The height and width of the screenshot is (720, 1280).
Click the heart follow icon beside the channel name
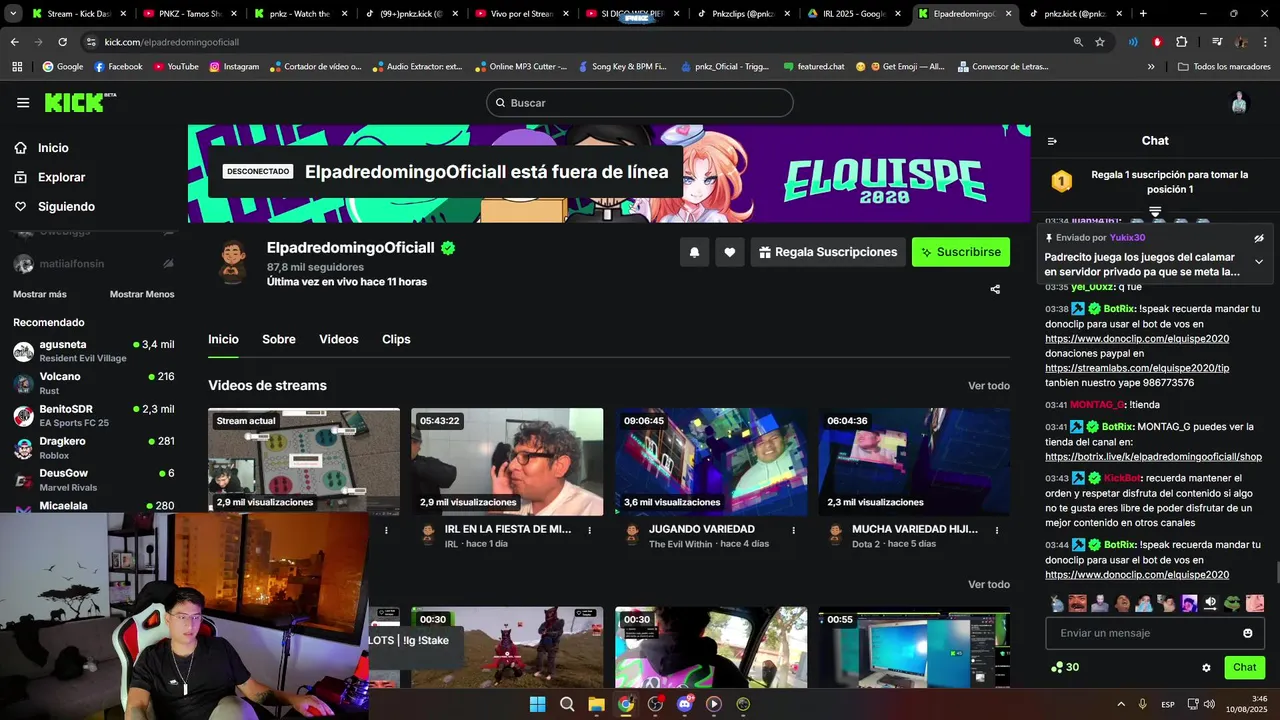coord(730,252)
